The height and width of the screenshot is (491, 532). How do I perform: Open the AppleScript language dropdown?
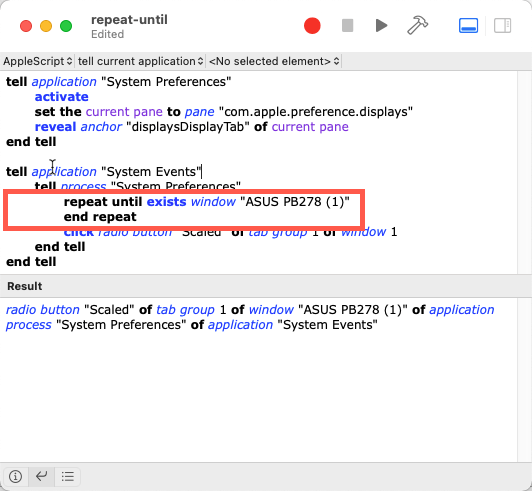tap(38, 61)
